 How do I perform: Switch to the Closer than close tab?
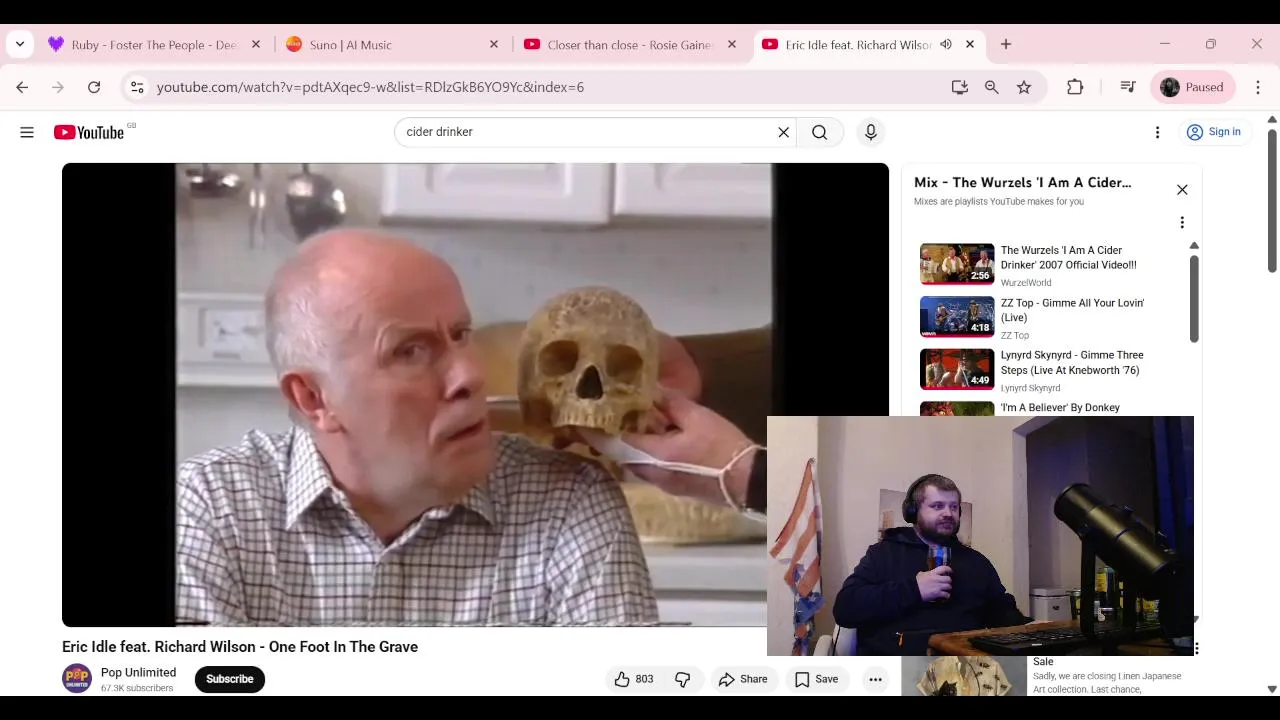tap(630, 44)
